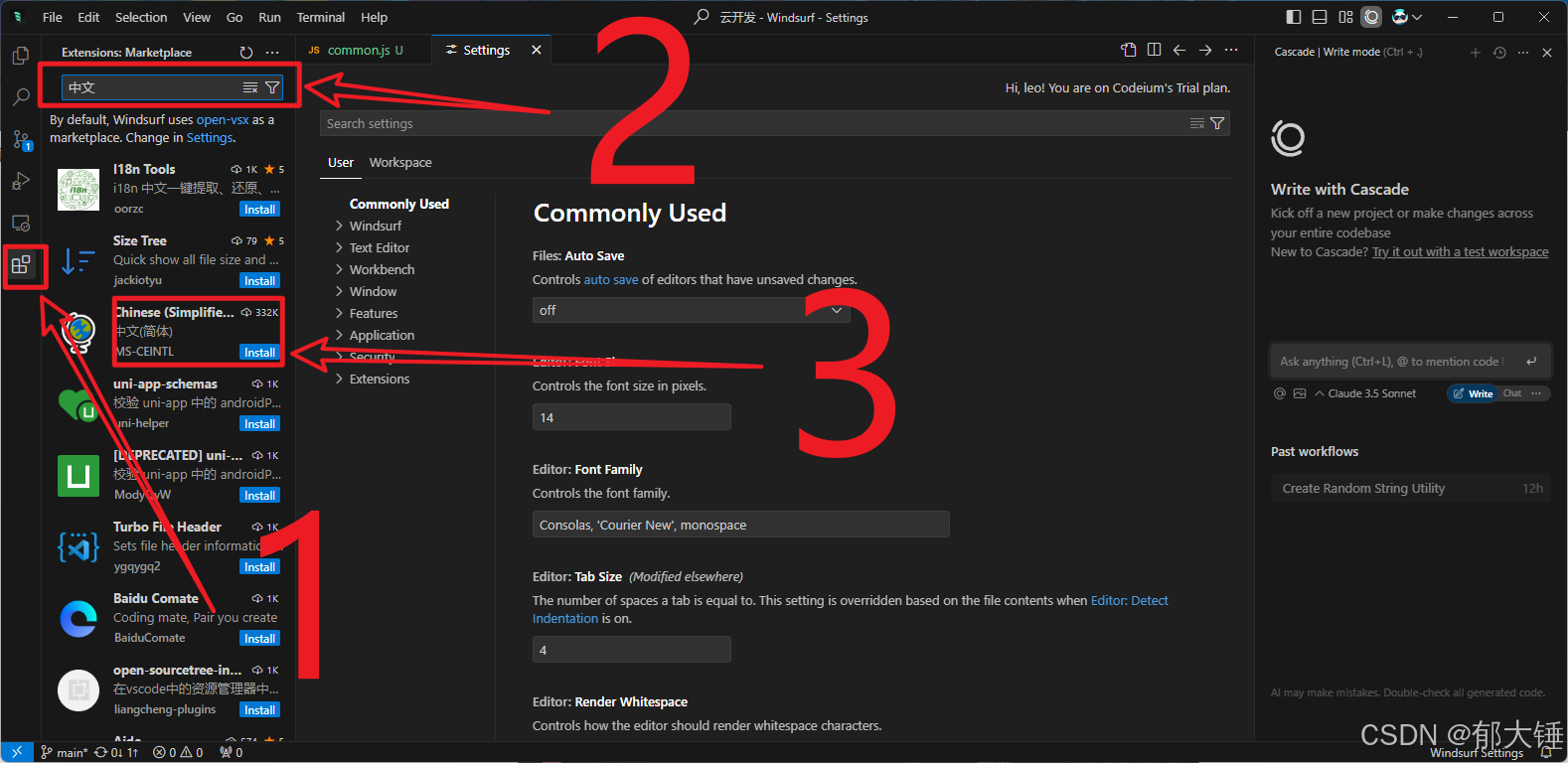Screen dimensions: 1568x763
Task: Expand Text Editor settings category
Action: [380, 247]
